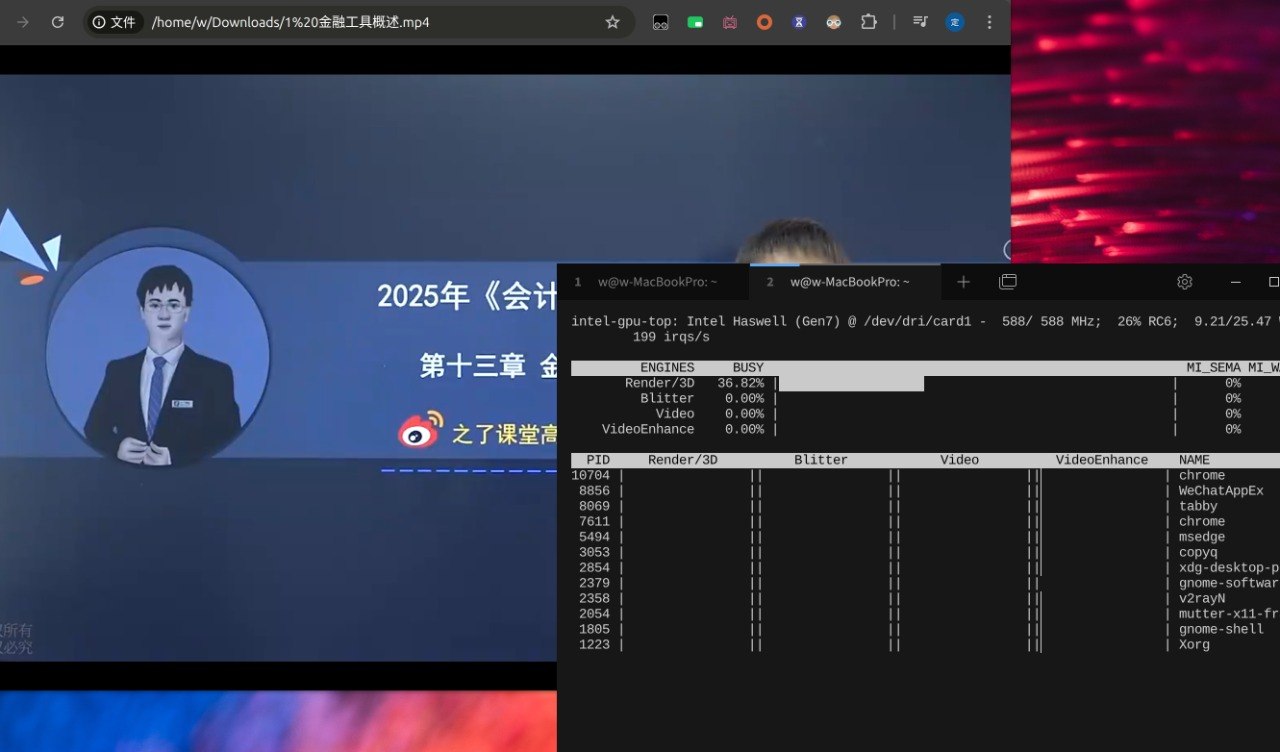
Task: Bookmark this page with the star icon
Action: [x=612, y=22]
